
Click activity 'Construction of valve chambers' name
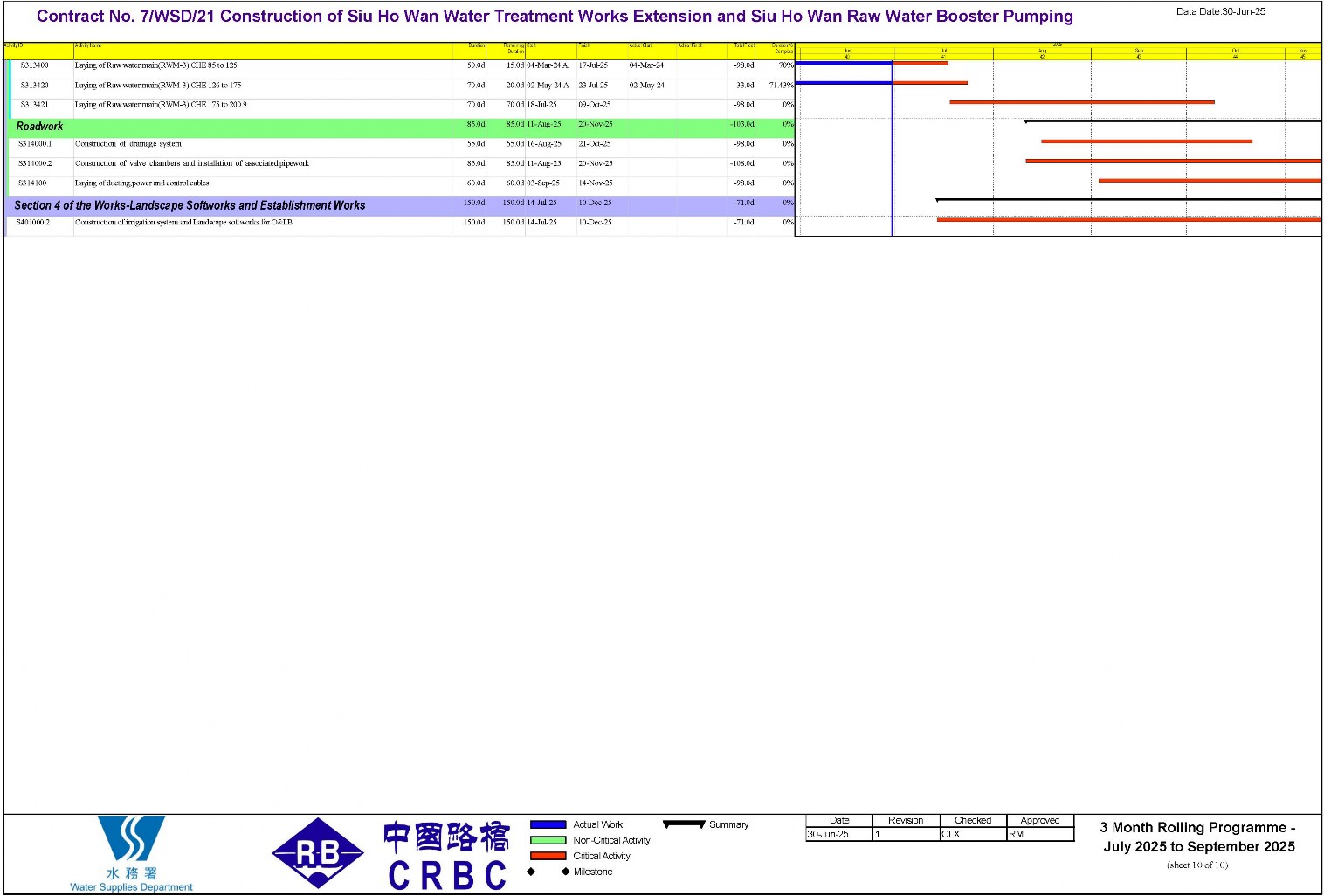192,163
